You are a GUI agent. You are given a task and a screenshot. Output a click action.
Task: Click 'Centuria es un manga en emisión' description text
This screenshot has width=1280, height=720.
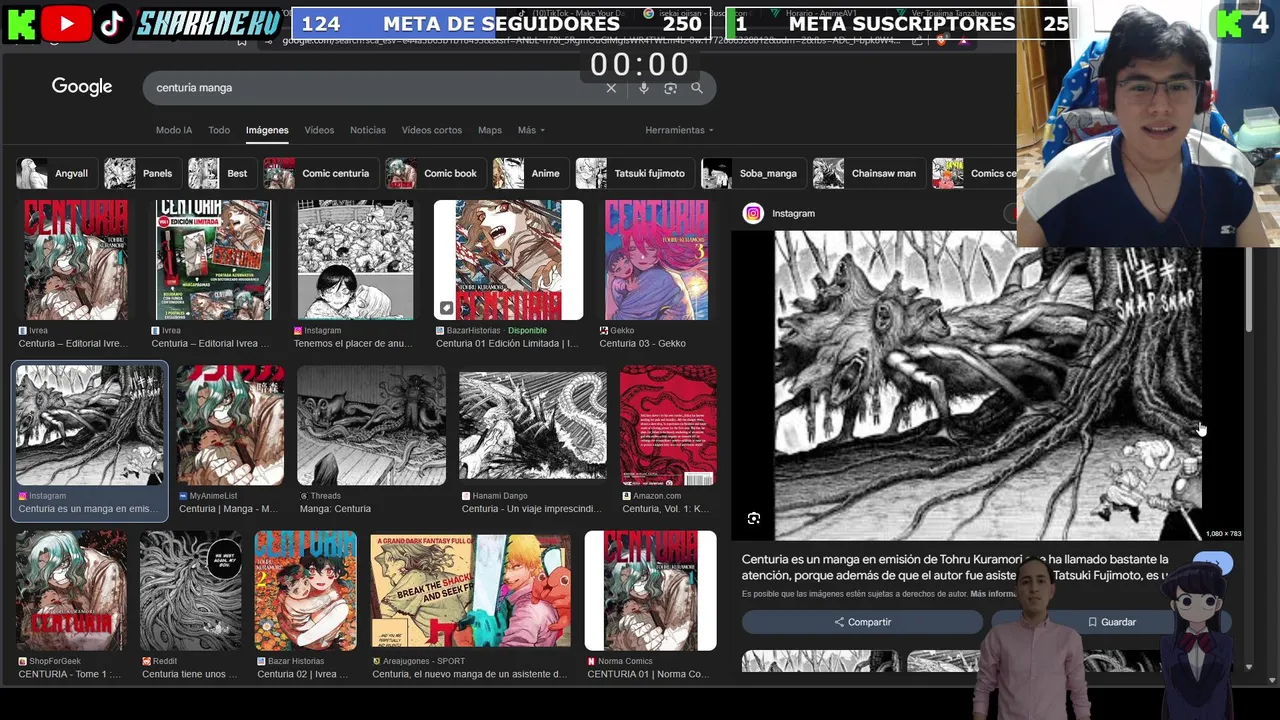(x=955, y=567)
